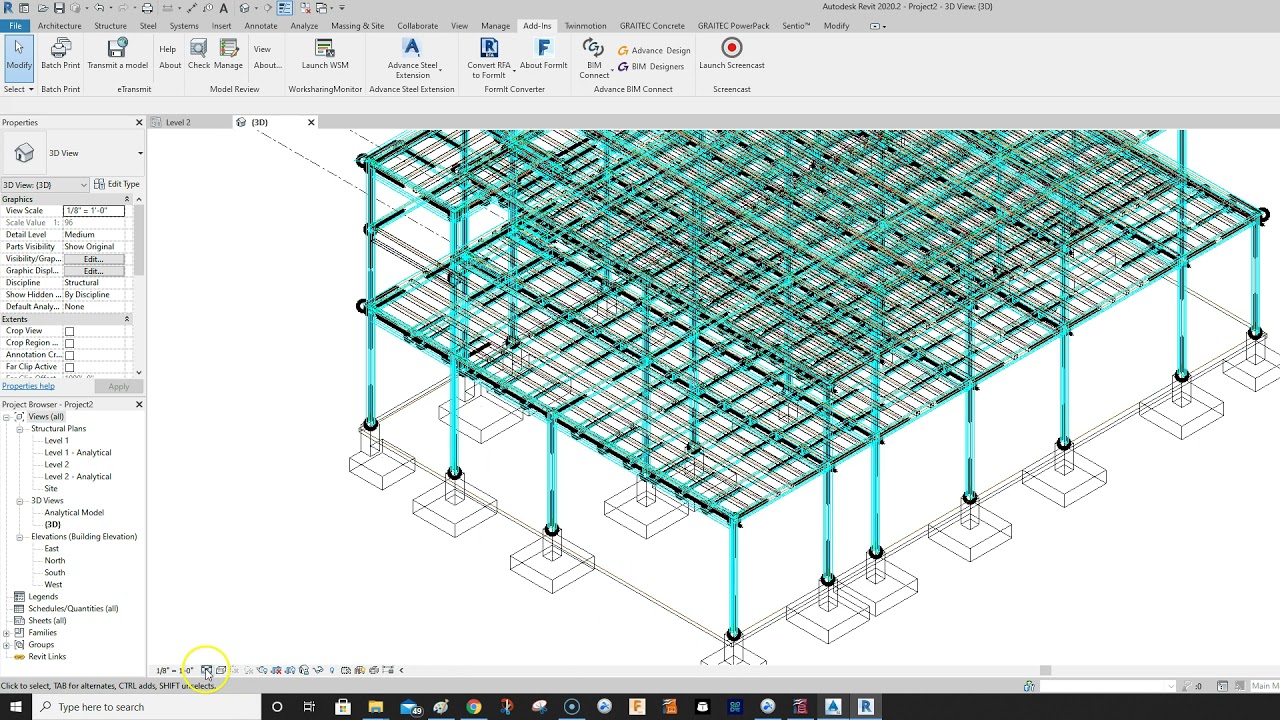
Task: Click the View Scale input field
Action: [x=93, y=211]
